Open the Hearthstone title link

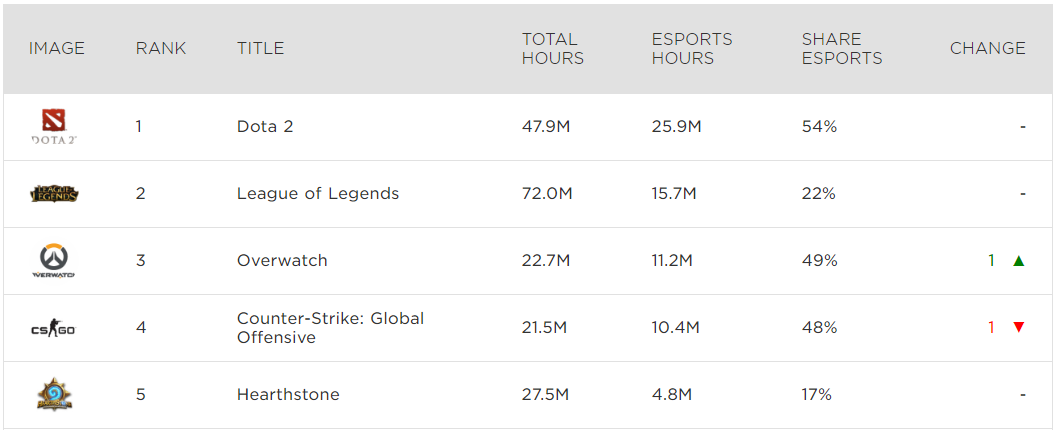coord(288,394)
